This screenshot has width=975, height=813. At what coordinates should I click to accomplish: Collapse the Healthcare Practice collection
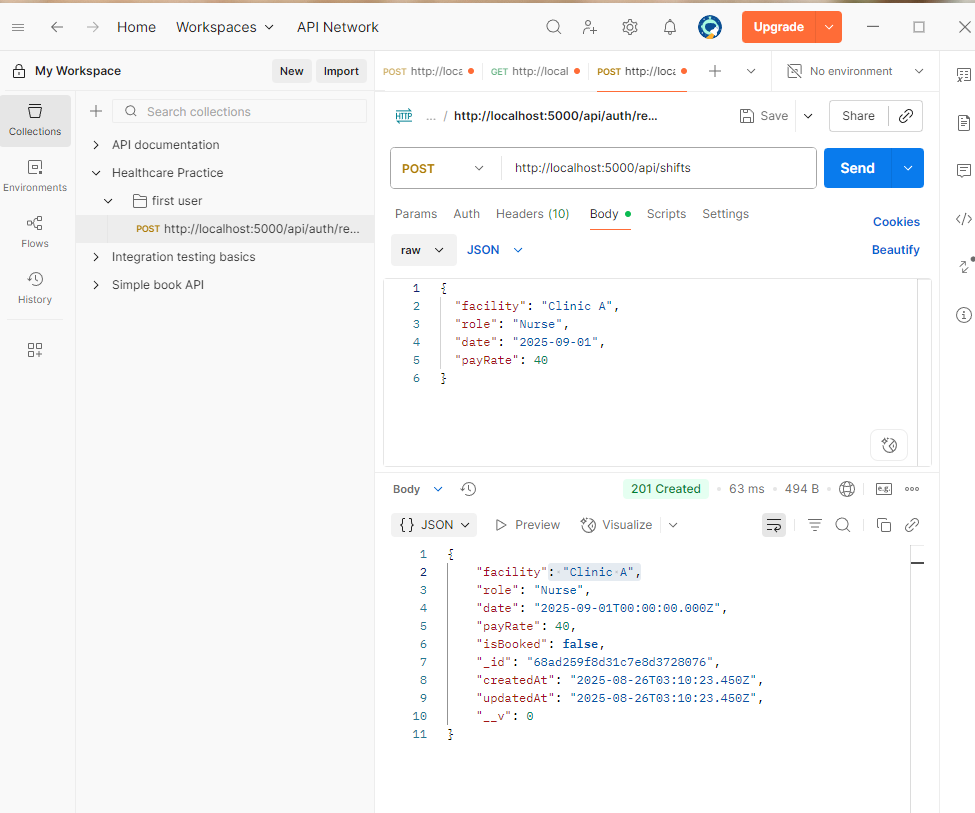[96, 173]
